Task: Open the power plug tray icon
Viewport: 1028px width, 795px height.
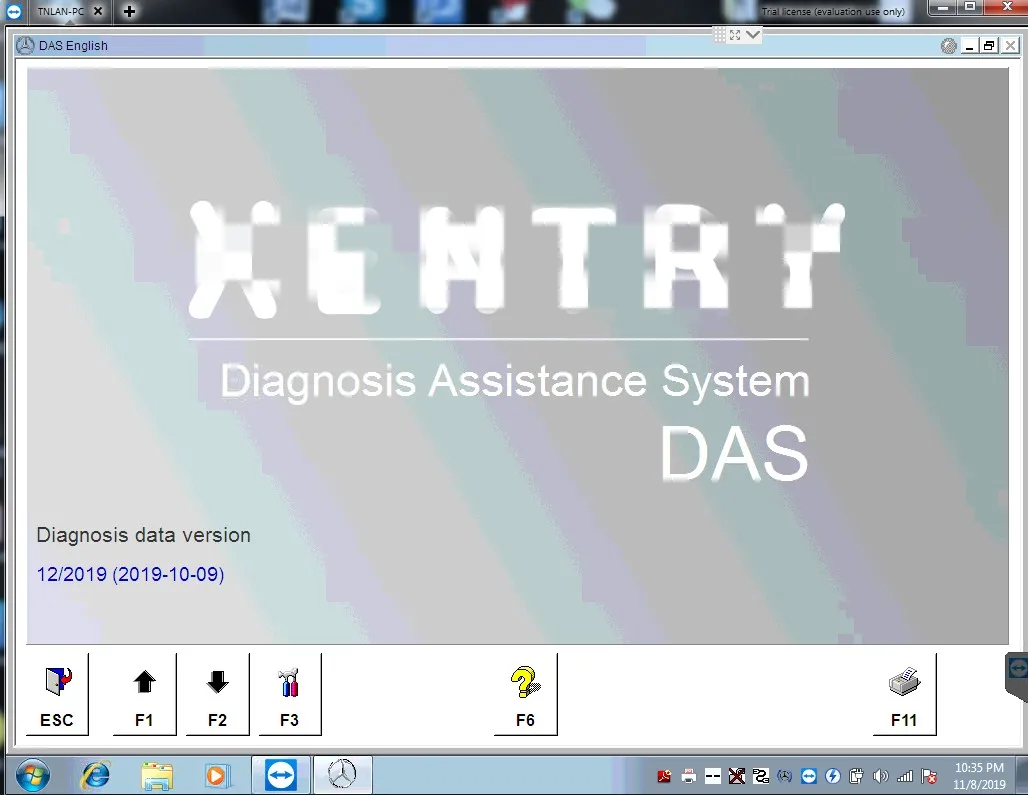Action: pyautogui.click(x=856, y=777)
